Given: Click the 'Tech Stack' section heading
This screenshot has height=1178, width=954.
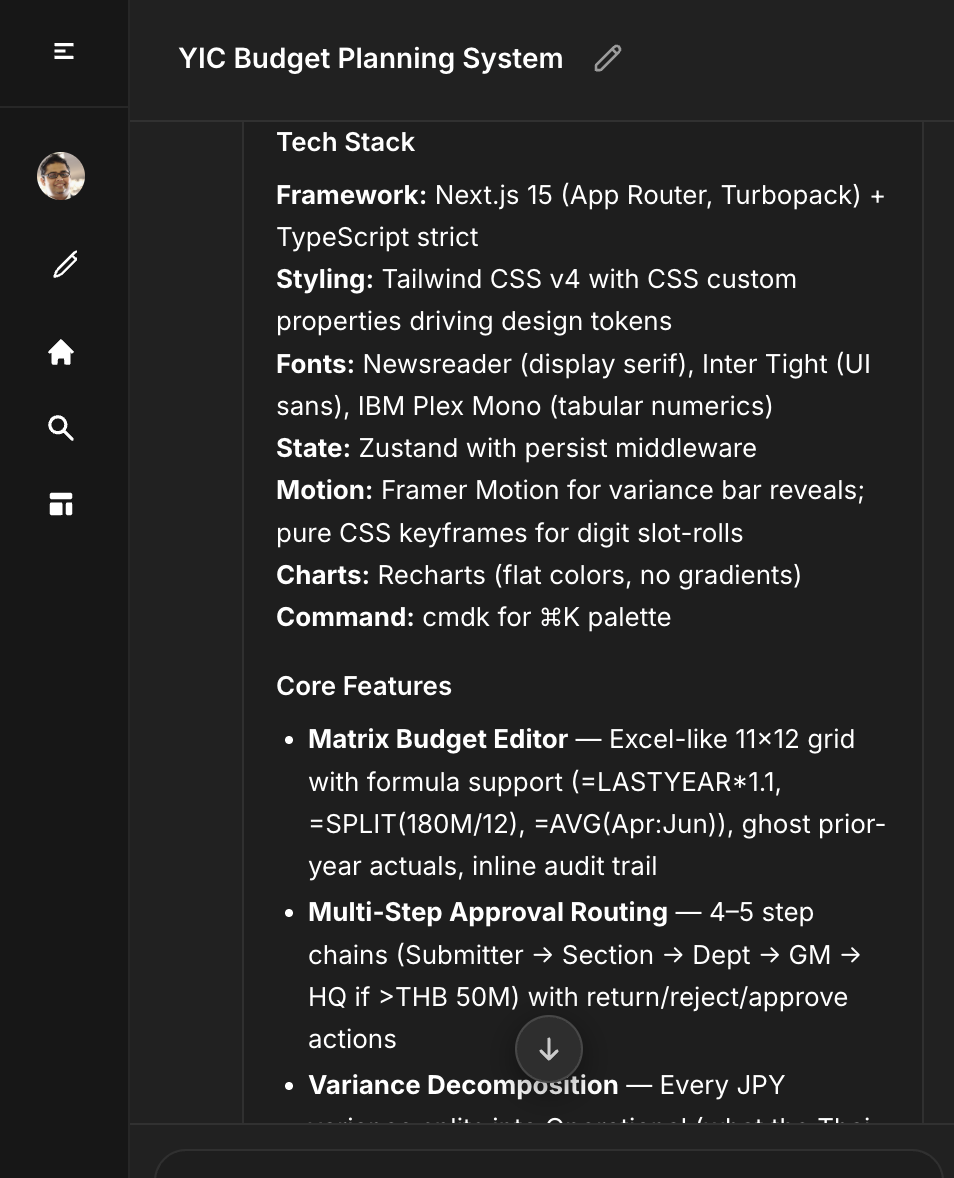Looking at the screenshot, I should [345, 142].
